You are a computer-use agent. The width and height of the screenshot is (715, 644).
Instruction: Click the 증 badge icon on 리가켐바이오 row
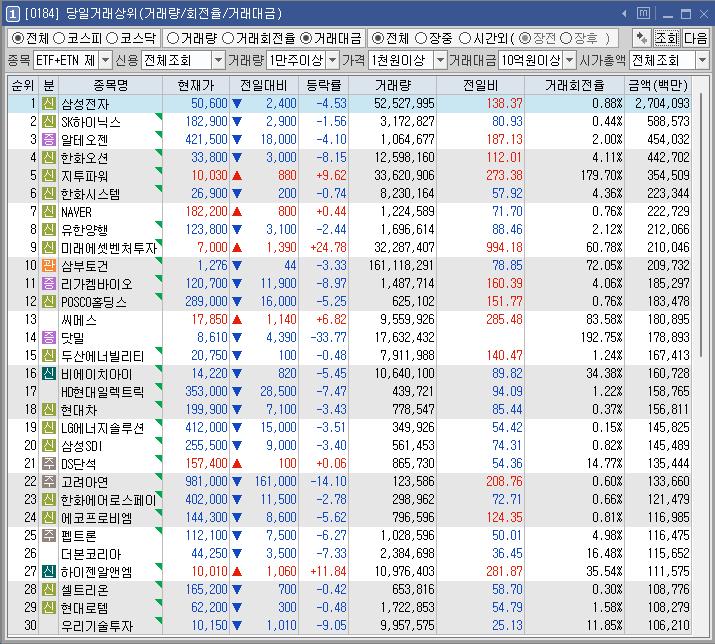coord(49,284)
